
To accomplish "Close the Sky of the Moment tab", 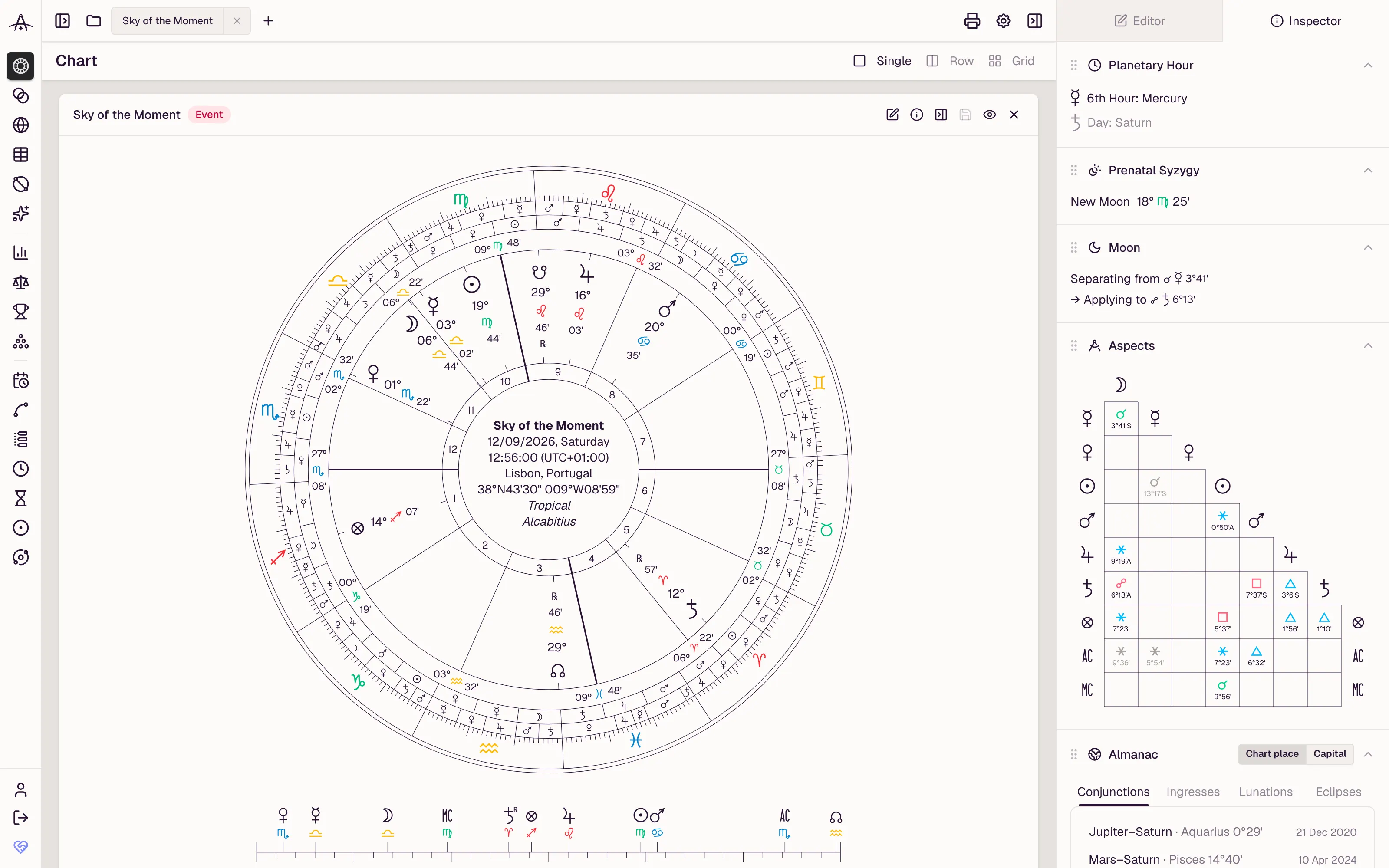I will (237, 21).
